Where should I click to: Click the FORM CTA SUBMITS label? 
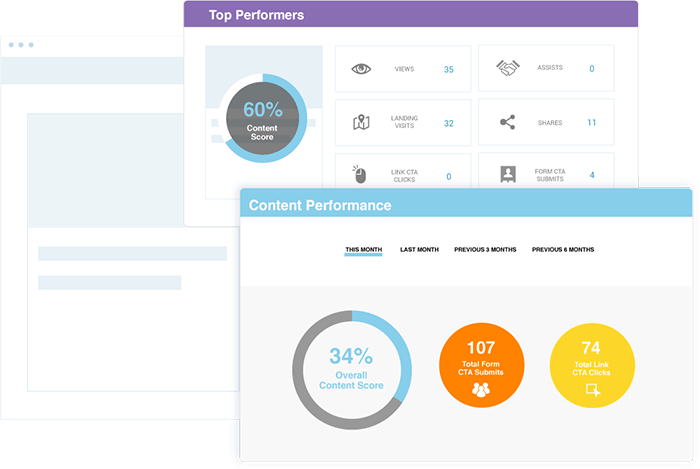[x=550, y=175]
